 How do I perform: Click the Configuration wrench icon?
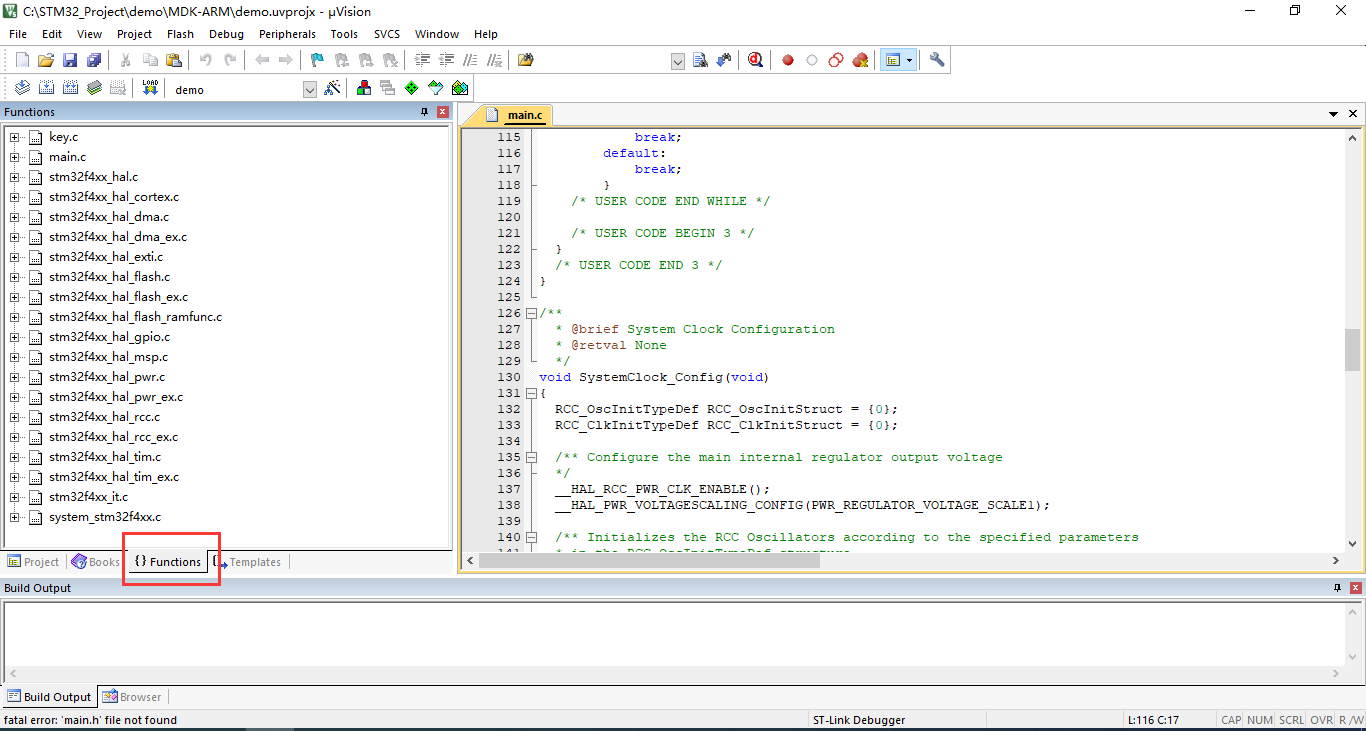pos(937,60)
